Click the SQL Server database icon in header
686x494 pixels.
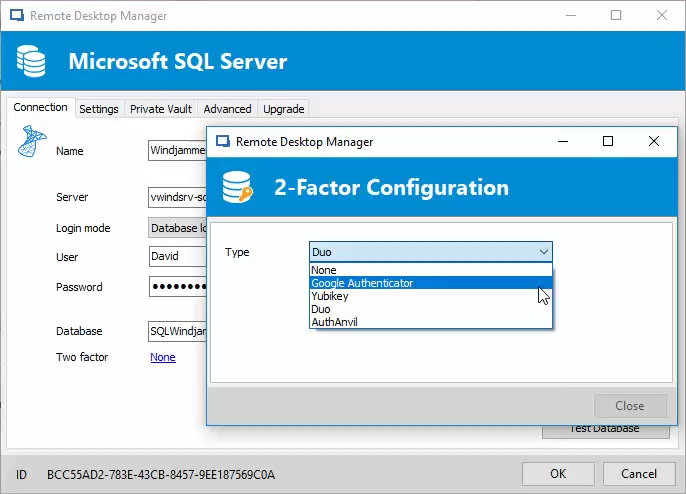[x=31, y=61]
